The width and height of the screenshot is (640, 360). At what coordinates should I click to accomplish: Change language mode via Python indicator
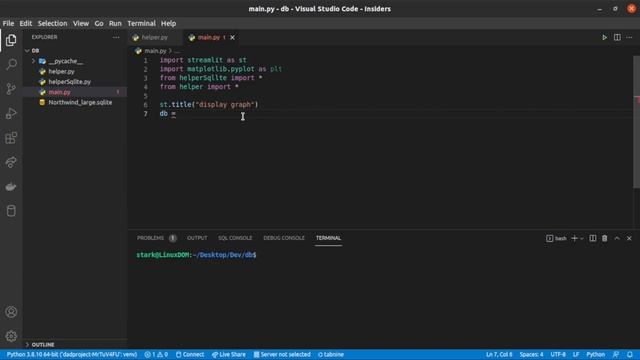[x=596, y=354]
